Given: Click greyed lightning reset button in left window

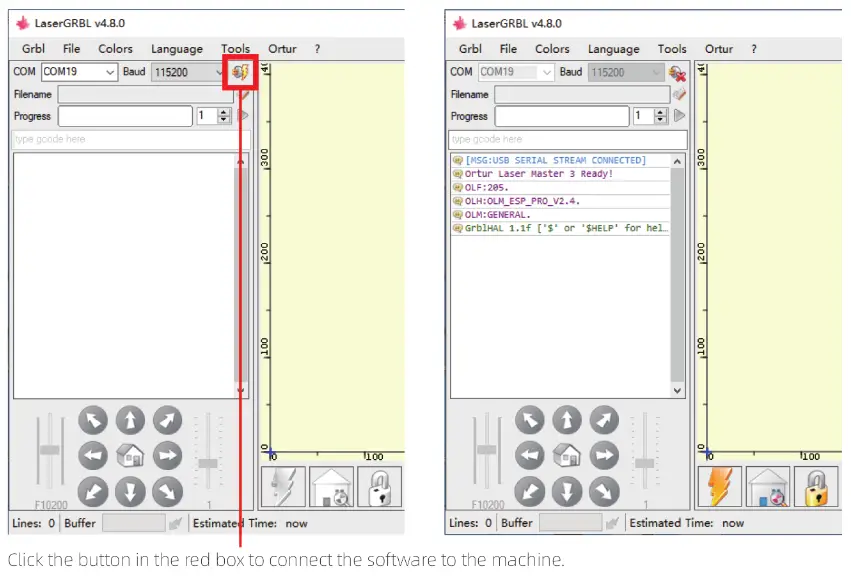Looking at the screenshot, I should tap(283, 486).
